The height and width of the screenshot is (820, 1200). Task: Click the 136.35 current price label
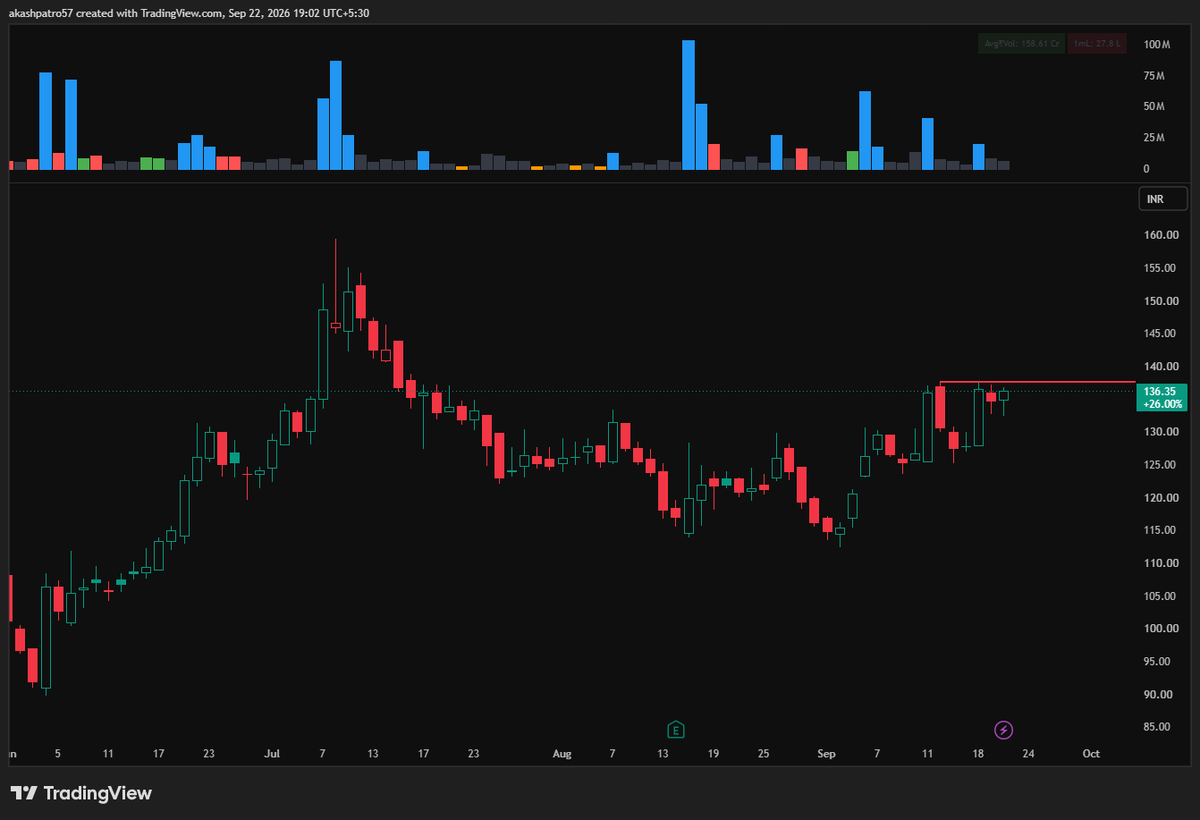1162,391
